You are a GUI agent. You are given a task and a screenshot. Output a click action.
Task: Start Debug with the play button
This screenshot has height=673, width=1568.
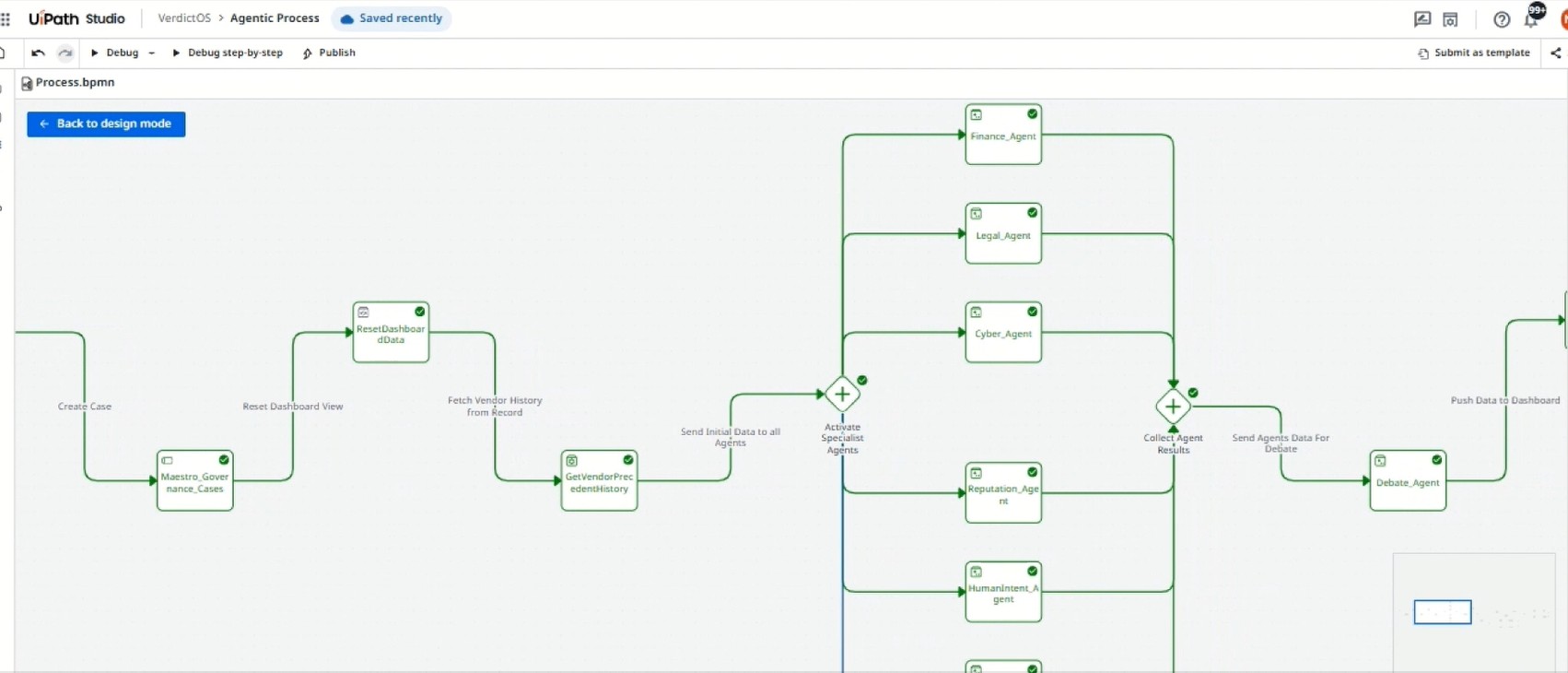point(115,53)
